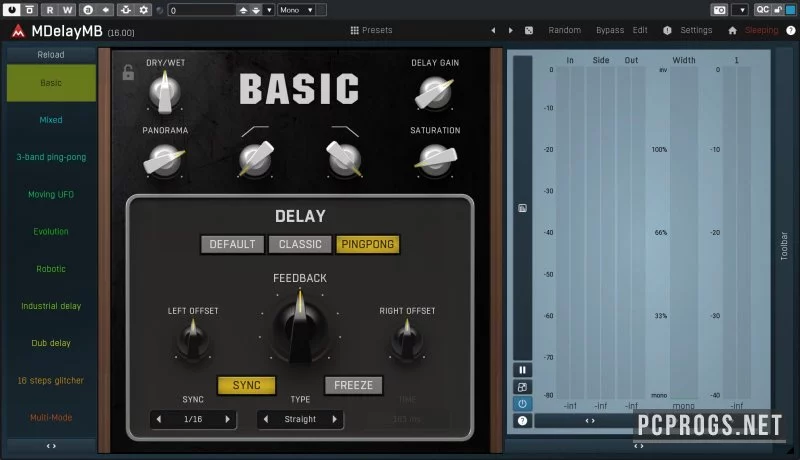The height and width of the screenshot is (460, 800).
Task: Click the host bypass icon next to power
Action: pos(30,9)
